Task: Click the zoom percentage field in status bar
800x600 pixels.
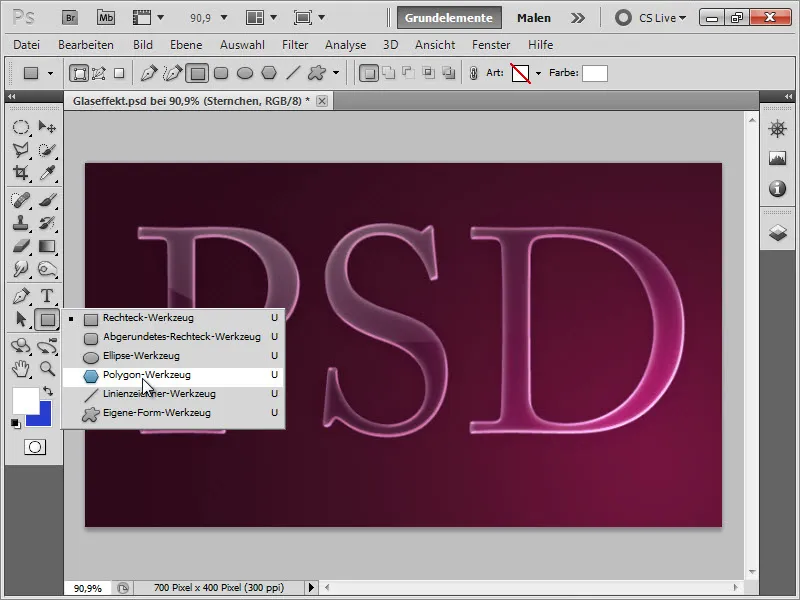Action: click(88, 588)
